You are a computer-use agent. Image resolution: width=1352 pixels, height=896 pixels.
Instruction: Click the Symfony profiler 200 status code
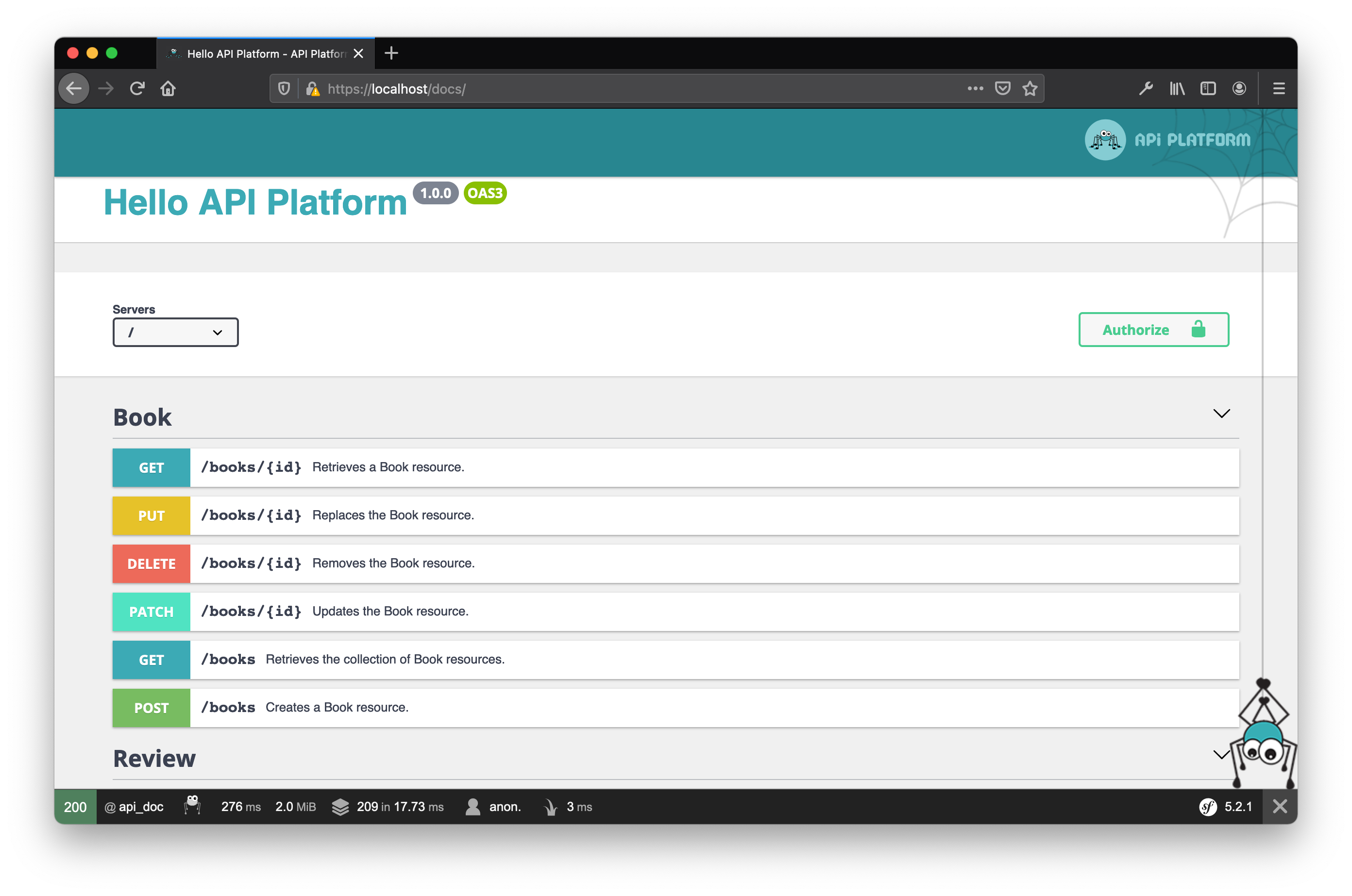75,807
